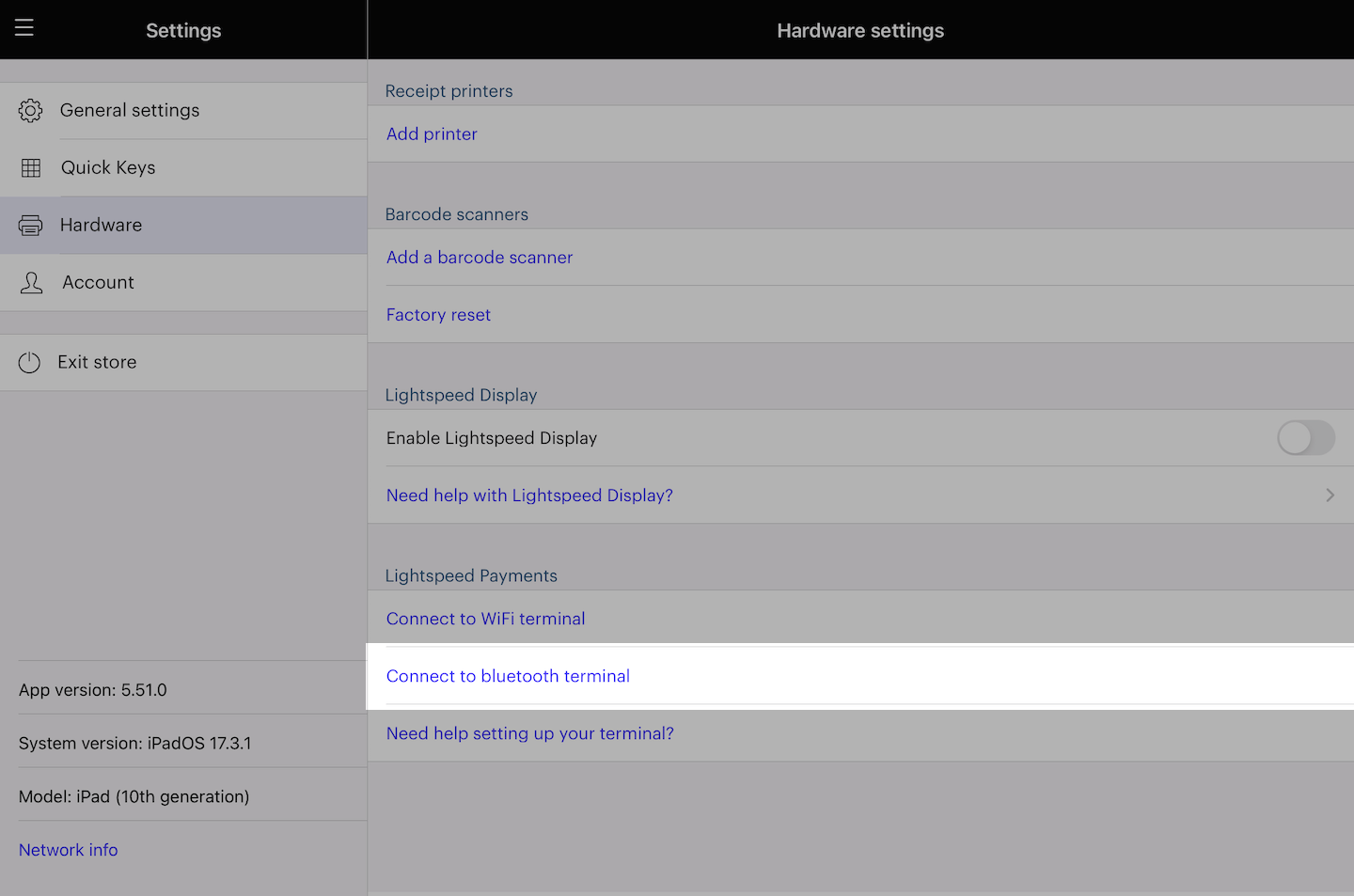Open Need help with Lightspeed Display link
This screenshot has width=1354, height=896.
click(529, 495)
